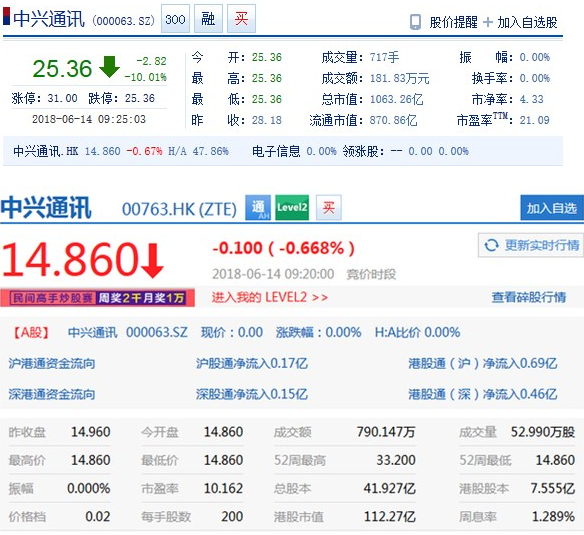Image resolution: width=584 pixels, height=535 pixels.
Task: Click the green Level2 badge
Action: pos(292,207)
